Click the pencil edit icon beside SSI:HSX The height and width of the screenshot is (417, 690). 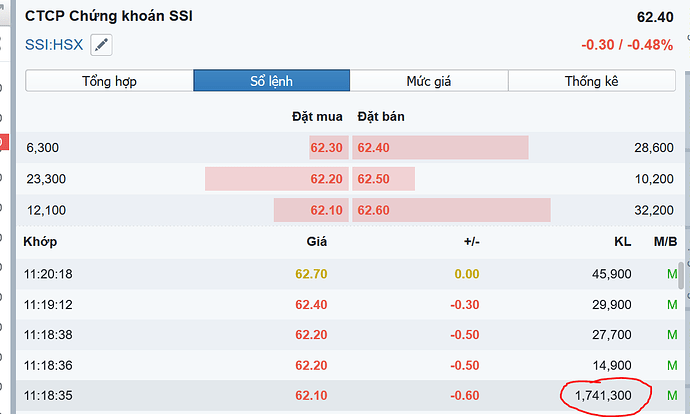click(101, 45)
